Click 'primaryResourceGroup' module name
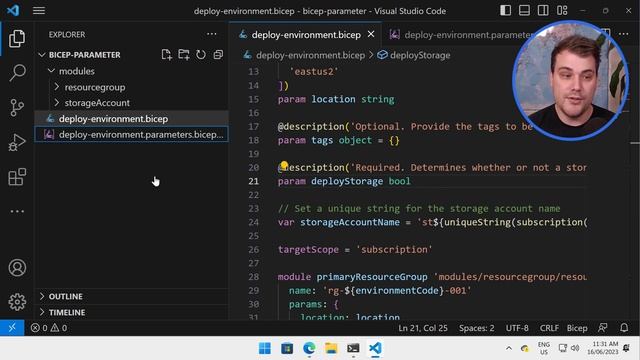Viewport: 640px width, 360px height. pyautogui.click(x=372, y=277)
